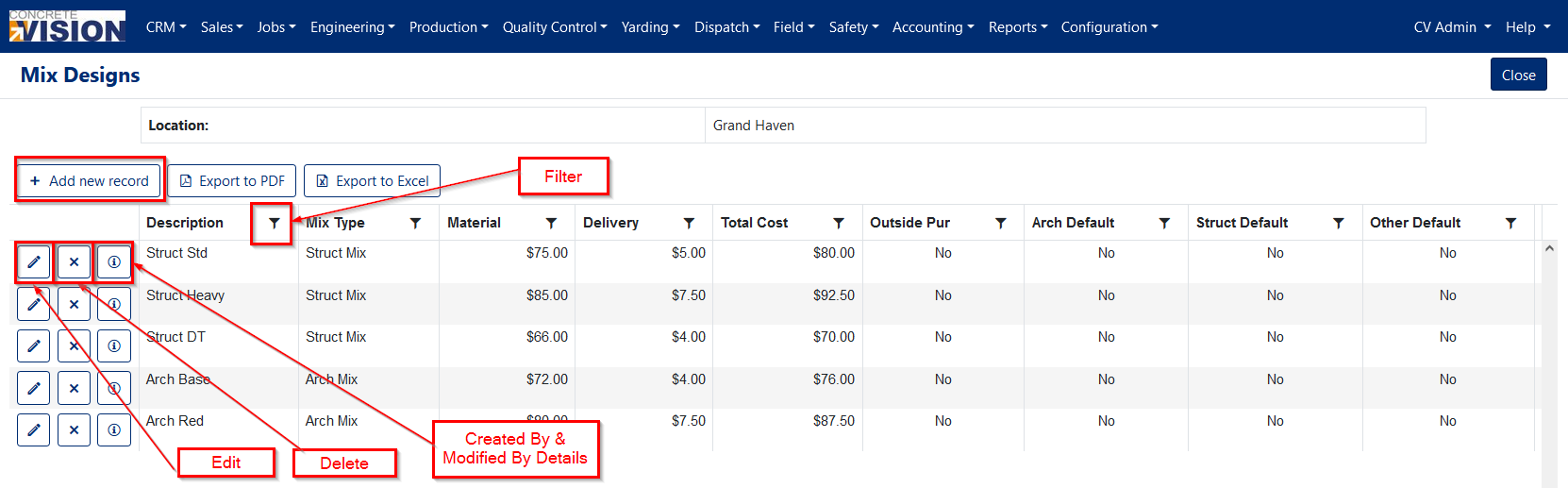The height and width of the screenshot is (488, 1568).
Task: View info details for Struct DT
Action: click(x=114, y=346)
